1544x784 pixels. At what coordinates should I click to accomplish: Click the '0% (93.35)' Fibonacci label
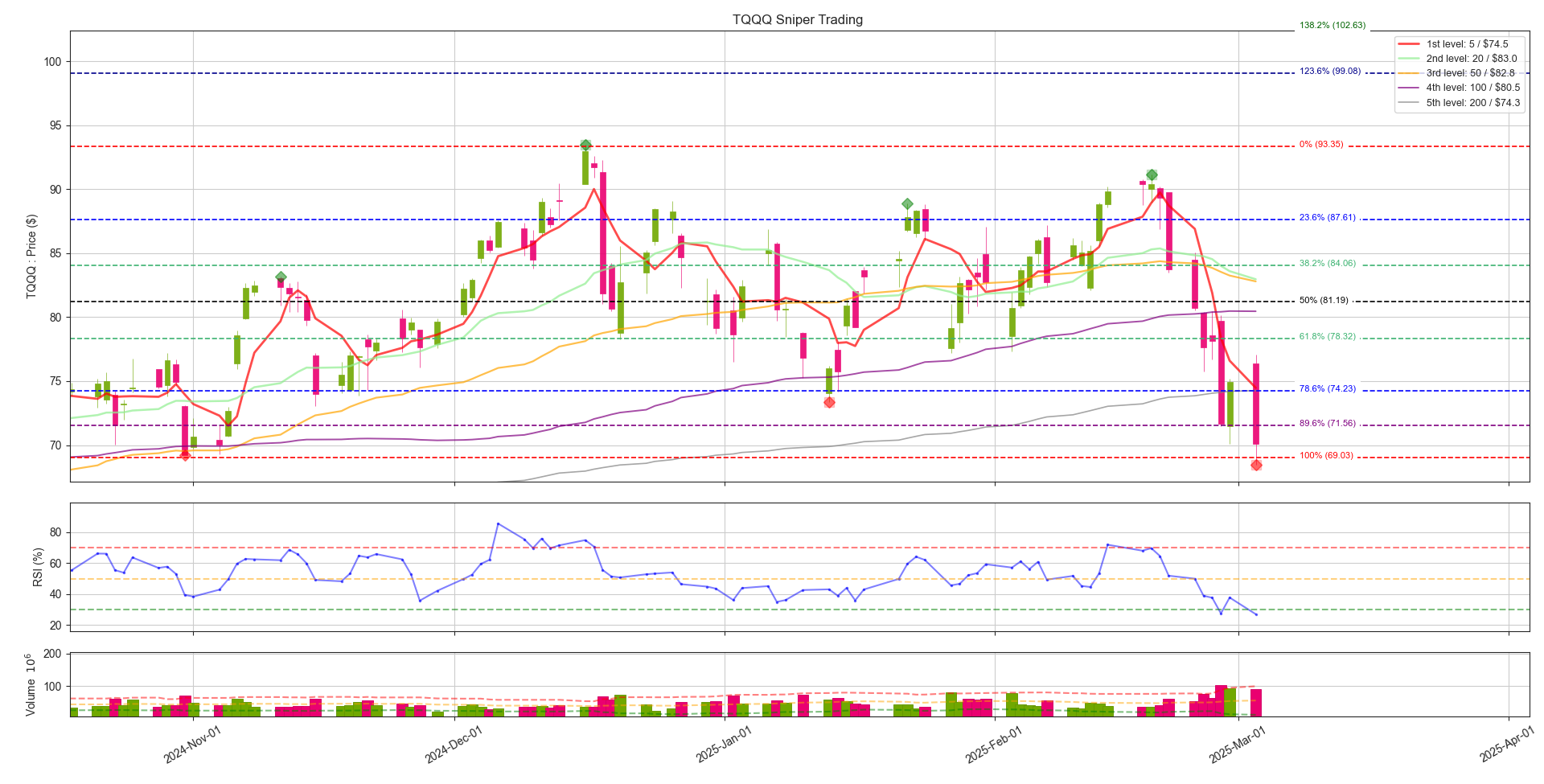pos(1321,145)
